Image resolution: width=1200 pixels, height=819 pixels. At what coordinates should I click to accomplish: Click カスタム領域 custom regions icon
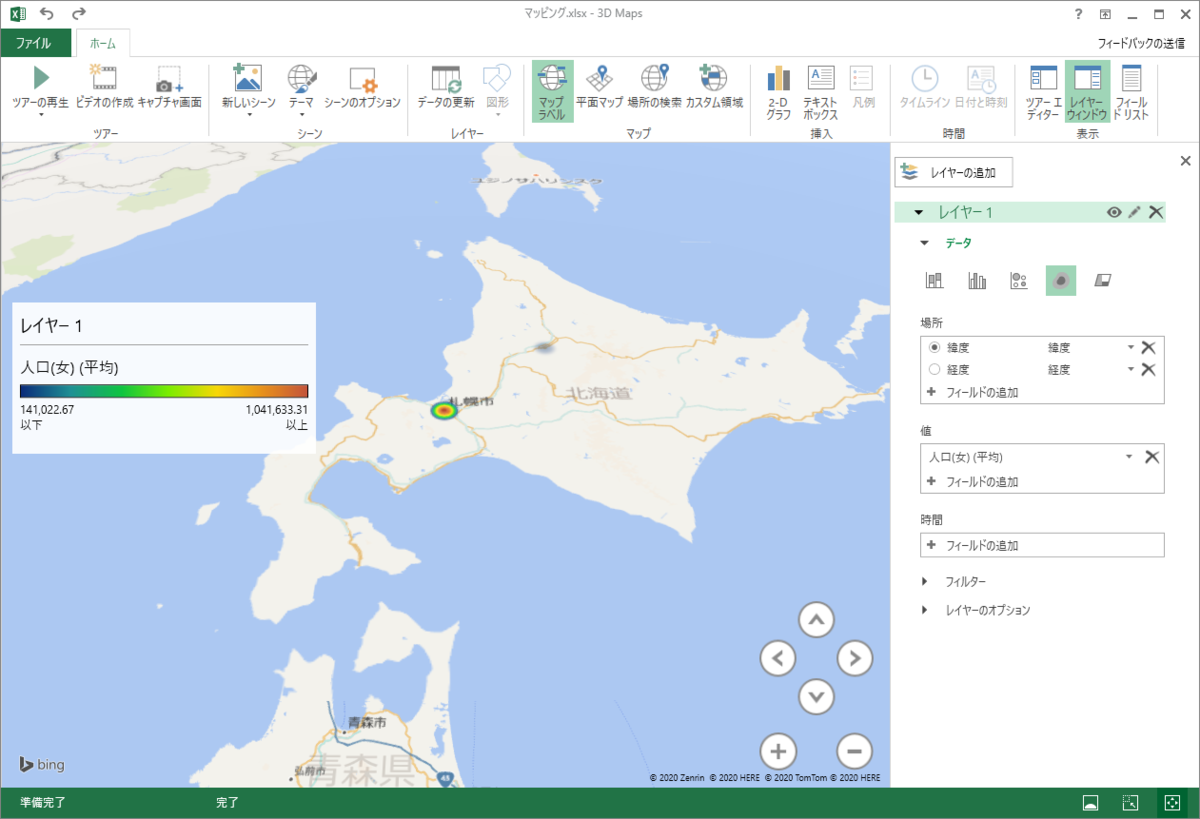[713, 78]
